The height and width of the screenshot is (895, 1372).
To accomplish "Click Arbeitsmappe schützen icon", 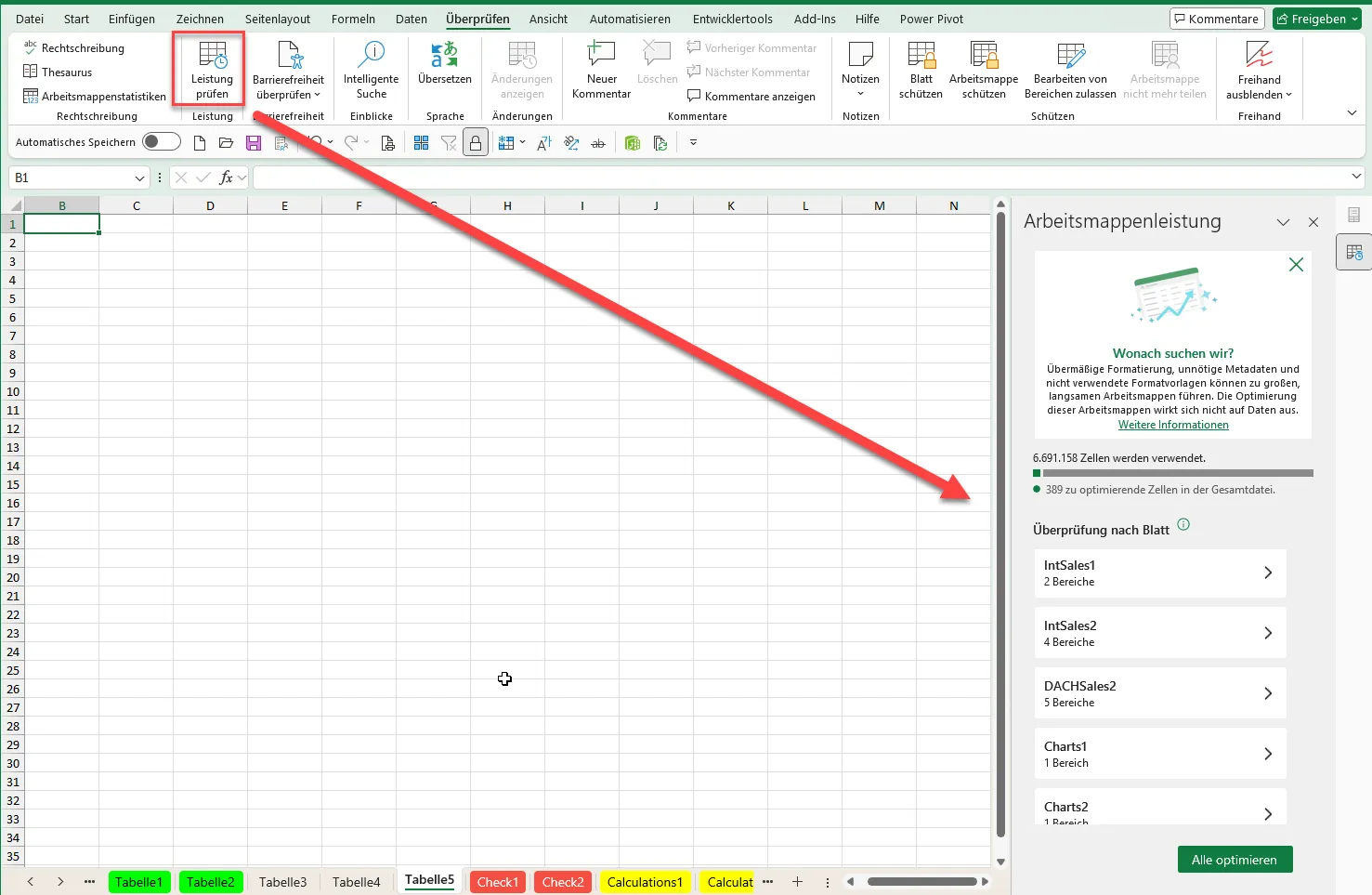I will [x=984, y=58].
